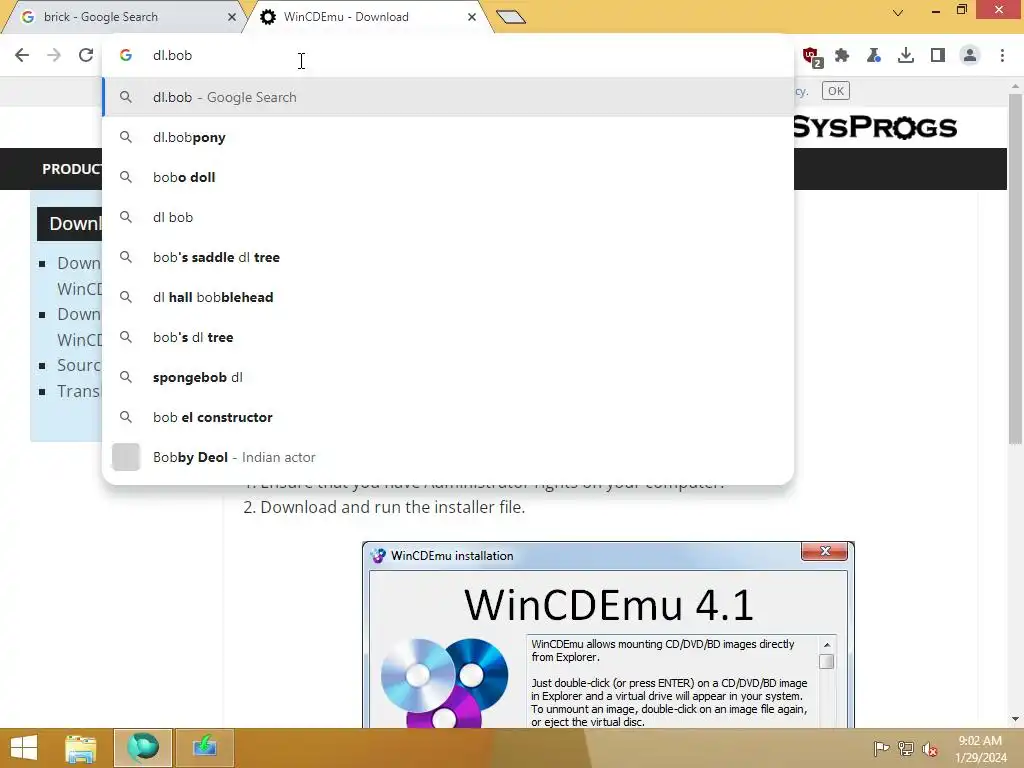Pick the bob el constructor suggestion
This screenshot has width=1024, height=768.
[x=448, y=417]
